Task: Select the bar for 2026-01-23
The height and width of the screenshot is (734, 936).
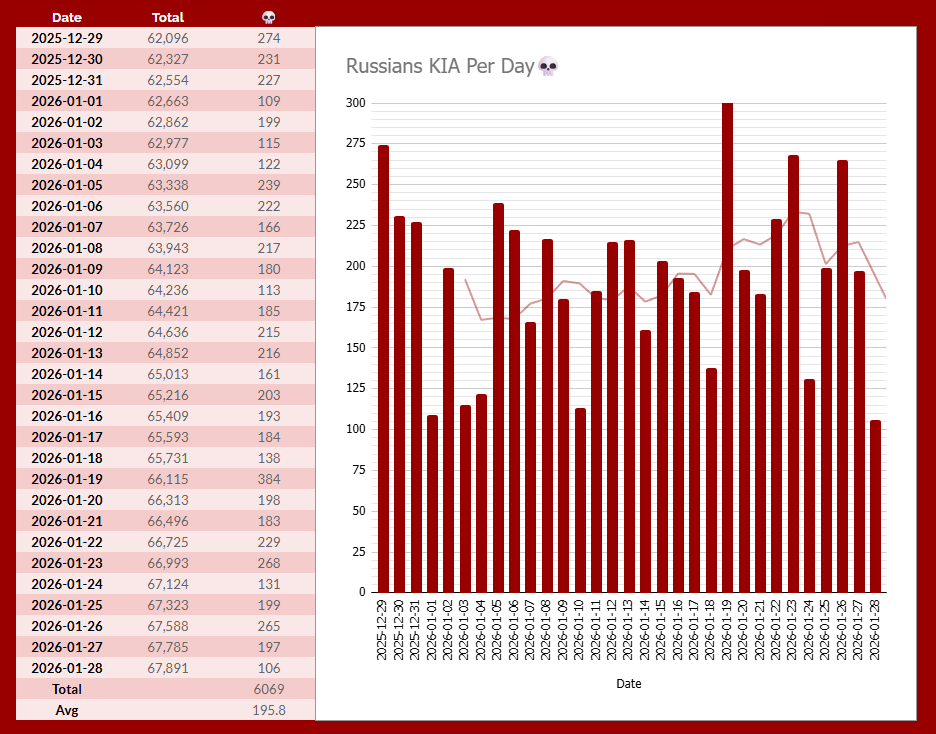Action: [793, 374]
